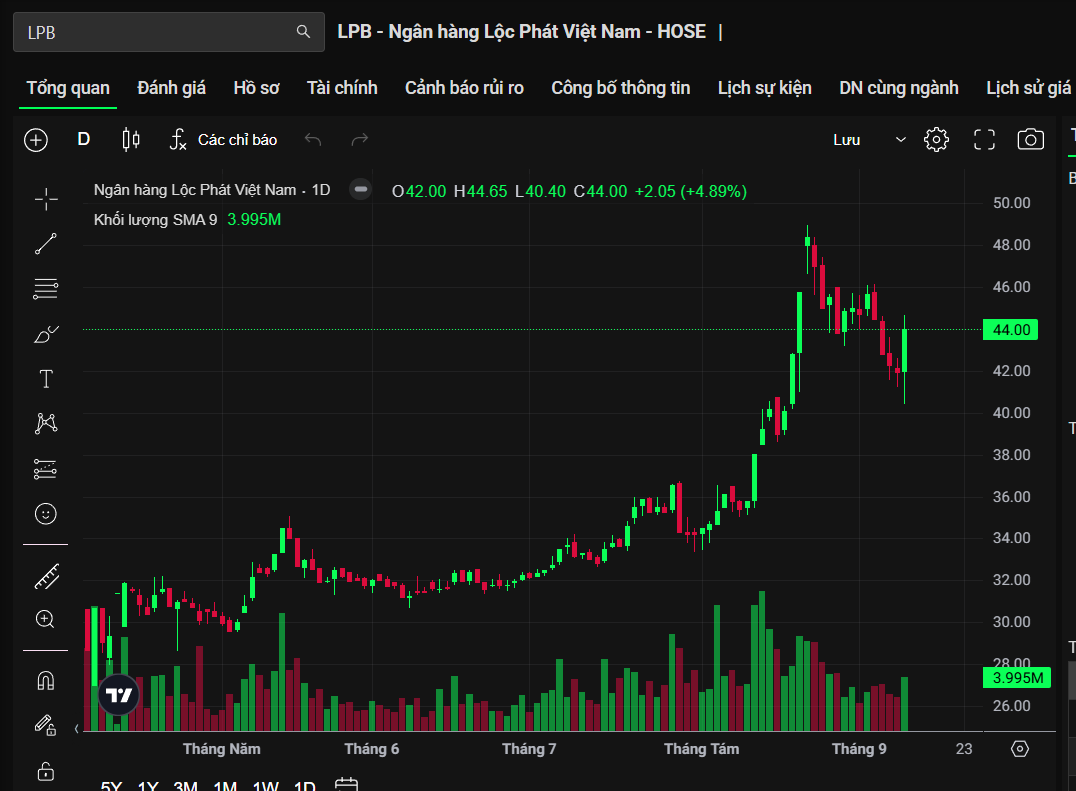Open the Lịch sự kiện tab
The width and height of the screenshot is (1076, 791).
click(x=764, y=88)
